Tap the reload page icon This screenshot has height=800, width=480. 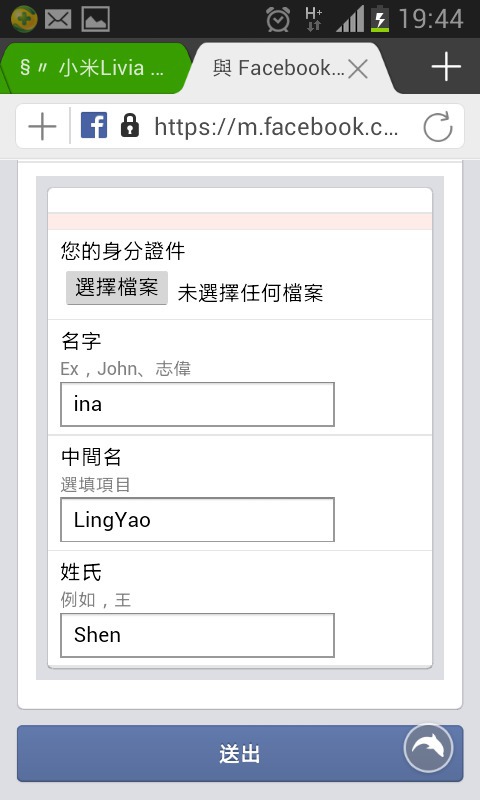[x=438, y=127]
